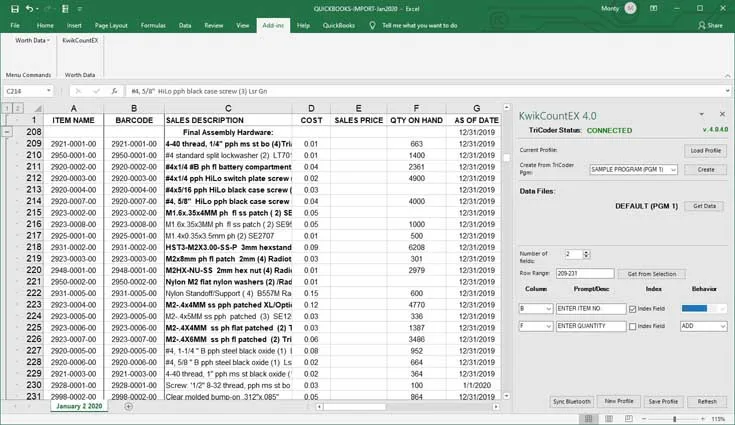Image resolution: width=735 pixels, height=425 pixels.
Task: Click the Save Profile button
Action: click(x=663, y=402)
